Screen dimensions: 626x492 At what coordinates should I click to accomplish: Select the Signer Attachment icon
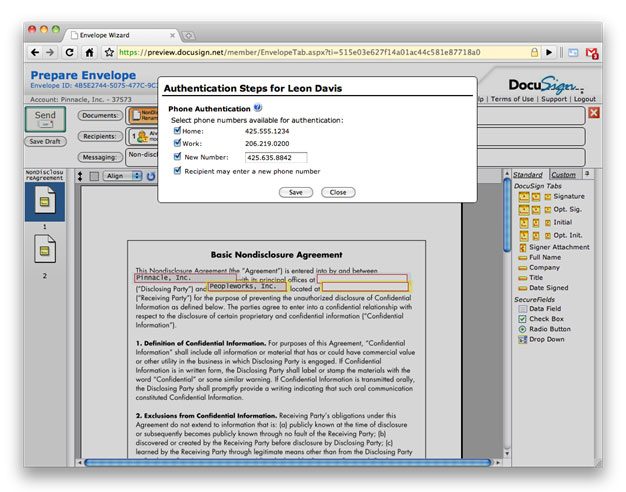point(523,248)
